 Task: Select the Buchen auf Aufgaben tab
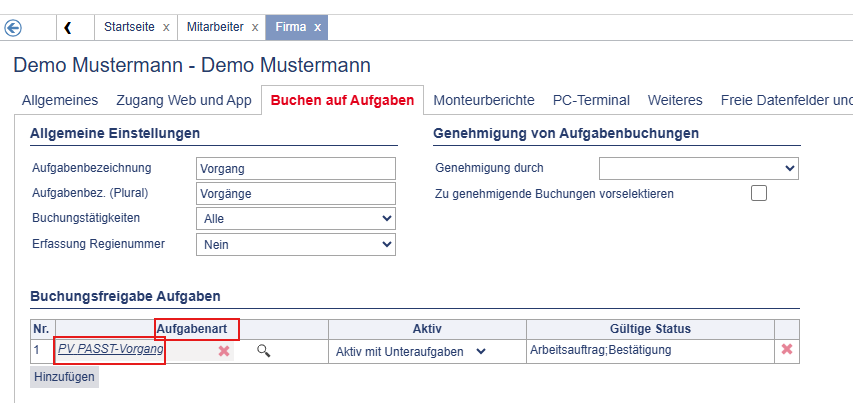pos(342,100)
